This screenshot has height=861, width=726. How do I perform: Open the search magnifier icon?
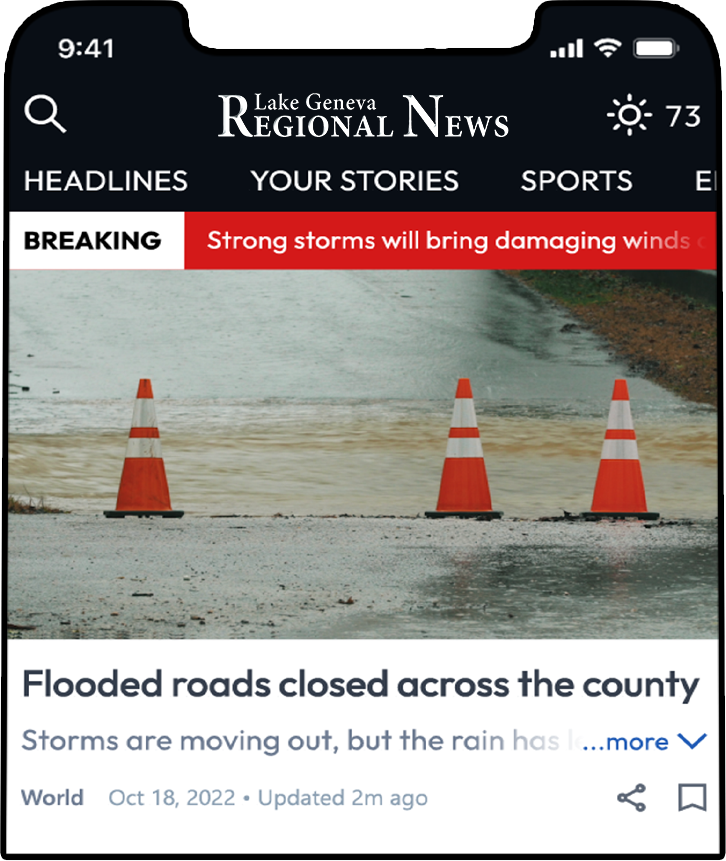point(45,114)
